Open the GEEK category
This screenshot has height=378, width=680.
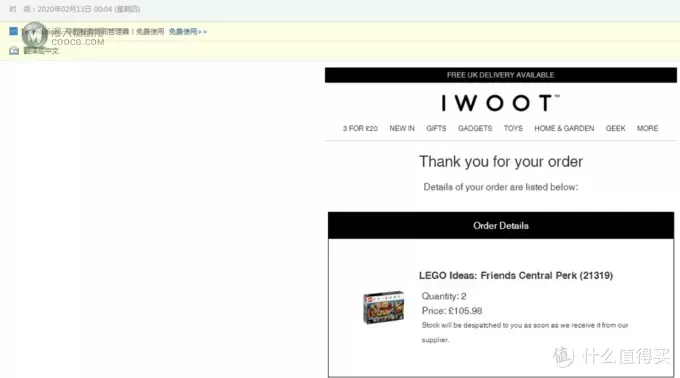tap(615, 128)
